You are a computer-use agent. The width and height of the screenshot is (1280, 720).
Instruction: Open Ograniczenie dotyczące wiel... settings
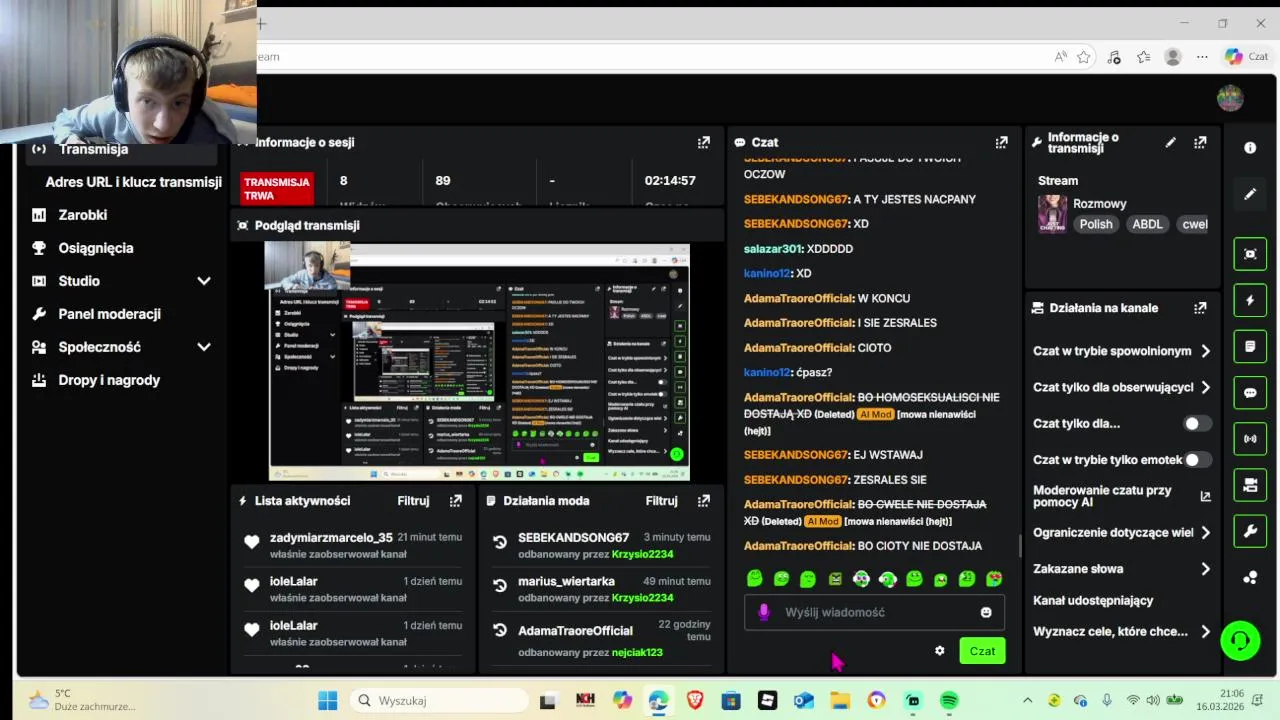[x=1121, y=532]
